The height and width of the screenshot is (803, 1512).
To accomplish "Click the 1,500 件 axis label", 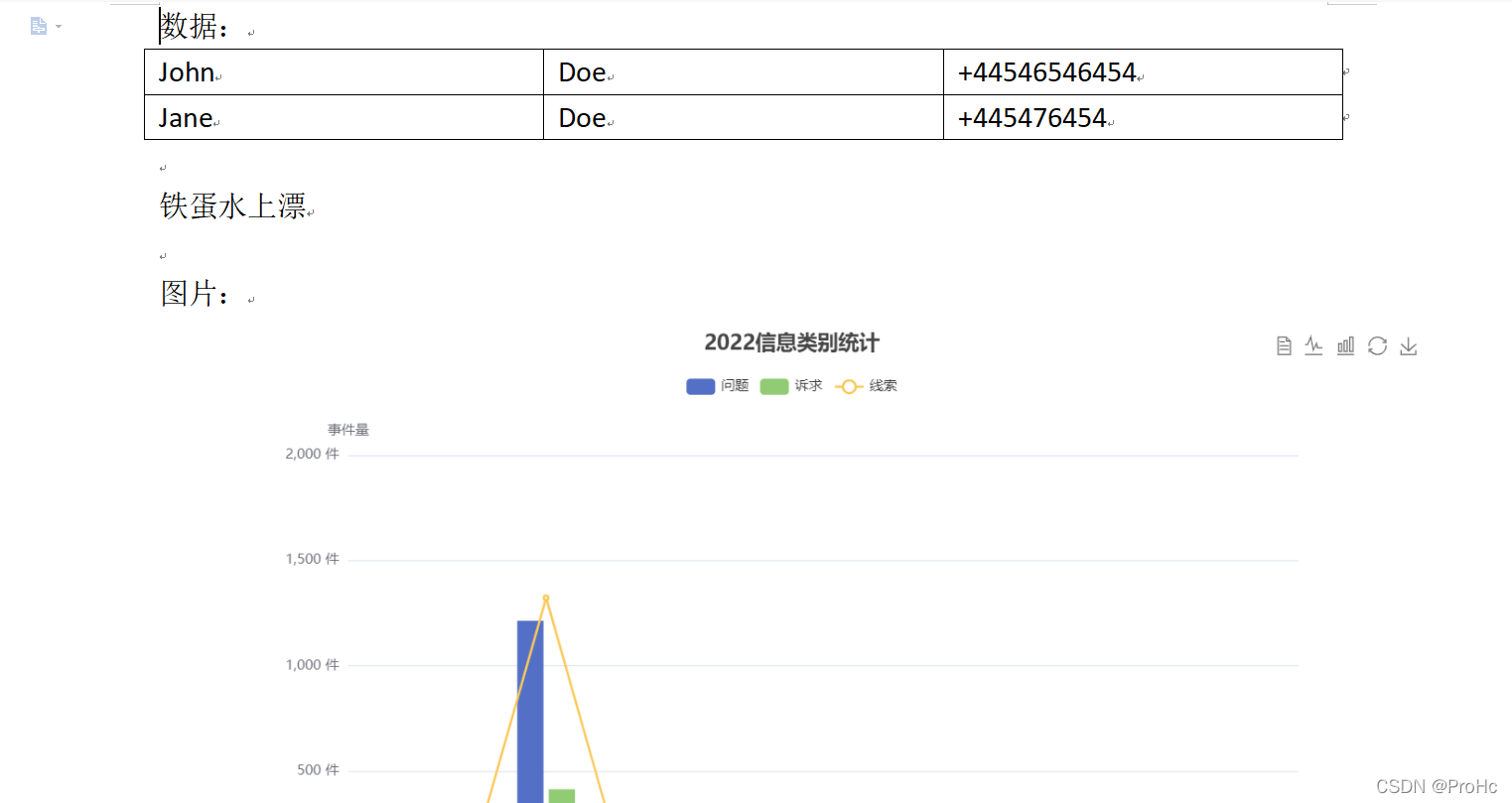I will (x=312, y=559).
